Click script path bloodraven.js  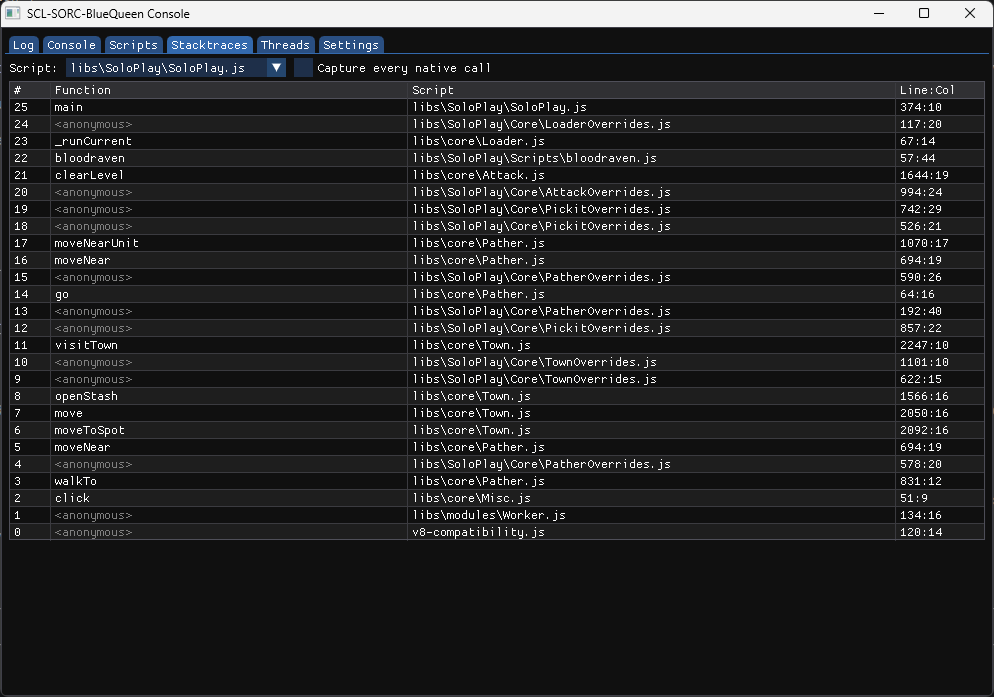point(534,158)
